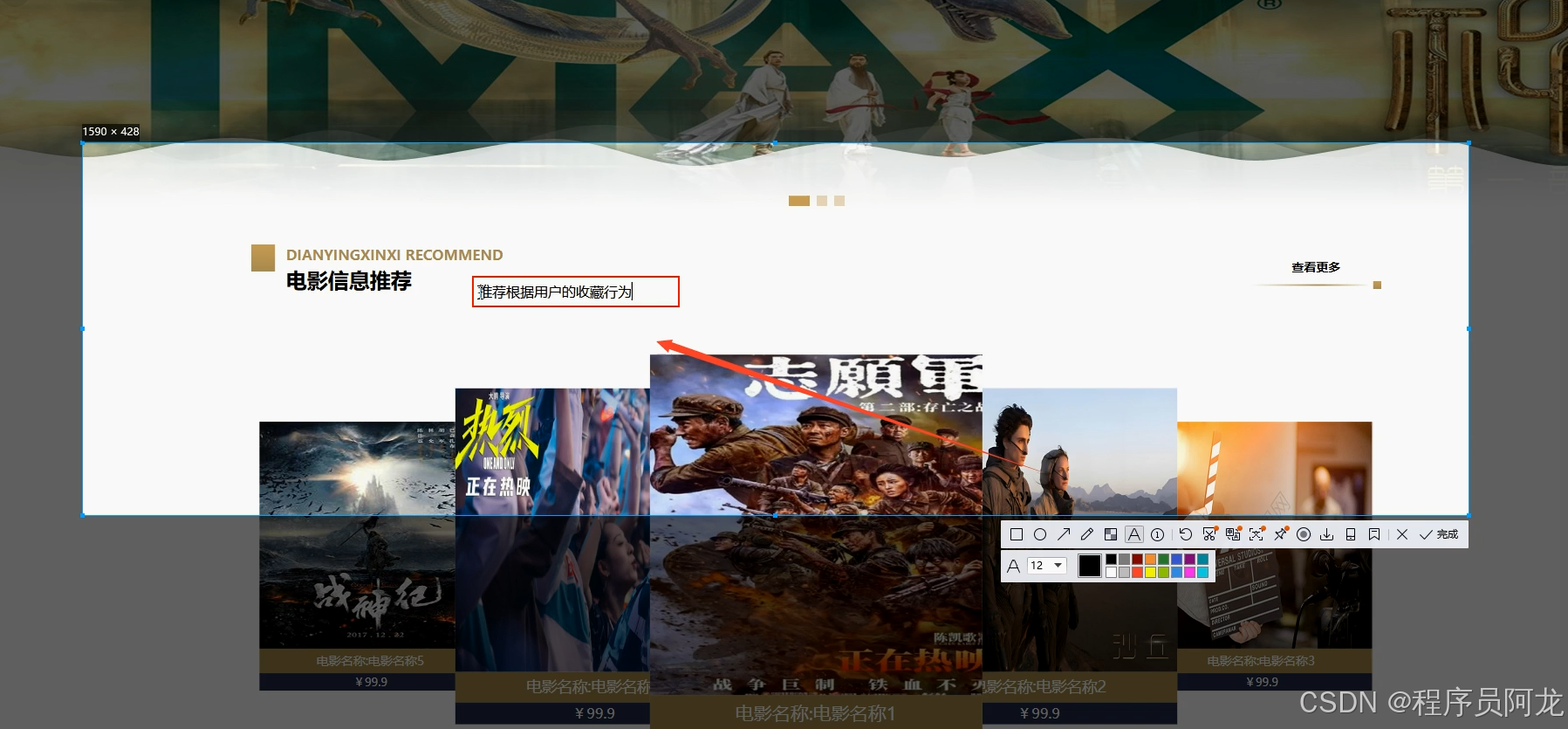Viewport: 1568px width, 729px height.
Task: Pick the dark green color swatch
Action: [x=1163, y=559]
